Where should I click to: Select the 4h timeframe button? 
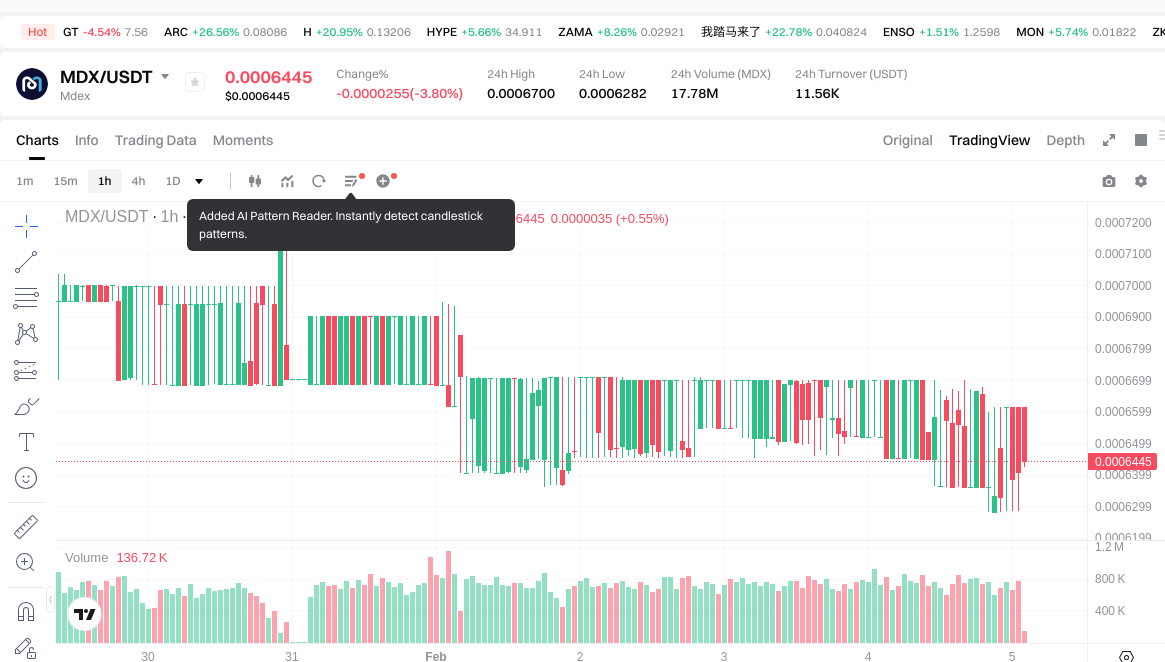pyautogui.click(x=138, y=181)
